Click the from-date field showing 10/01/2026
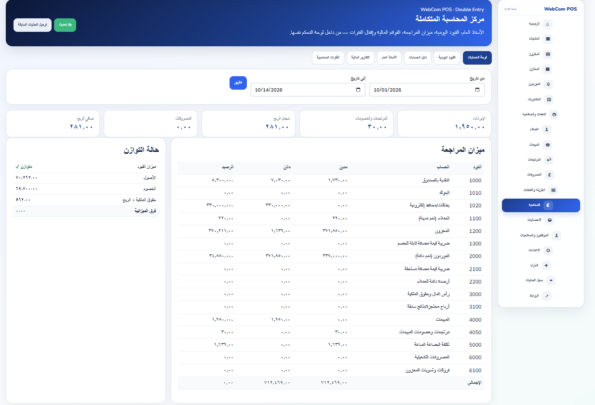 click(x=427, y=90)
